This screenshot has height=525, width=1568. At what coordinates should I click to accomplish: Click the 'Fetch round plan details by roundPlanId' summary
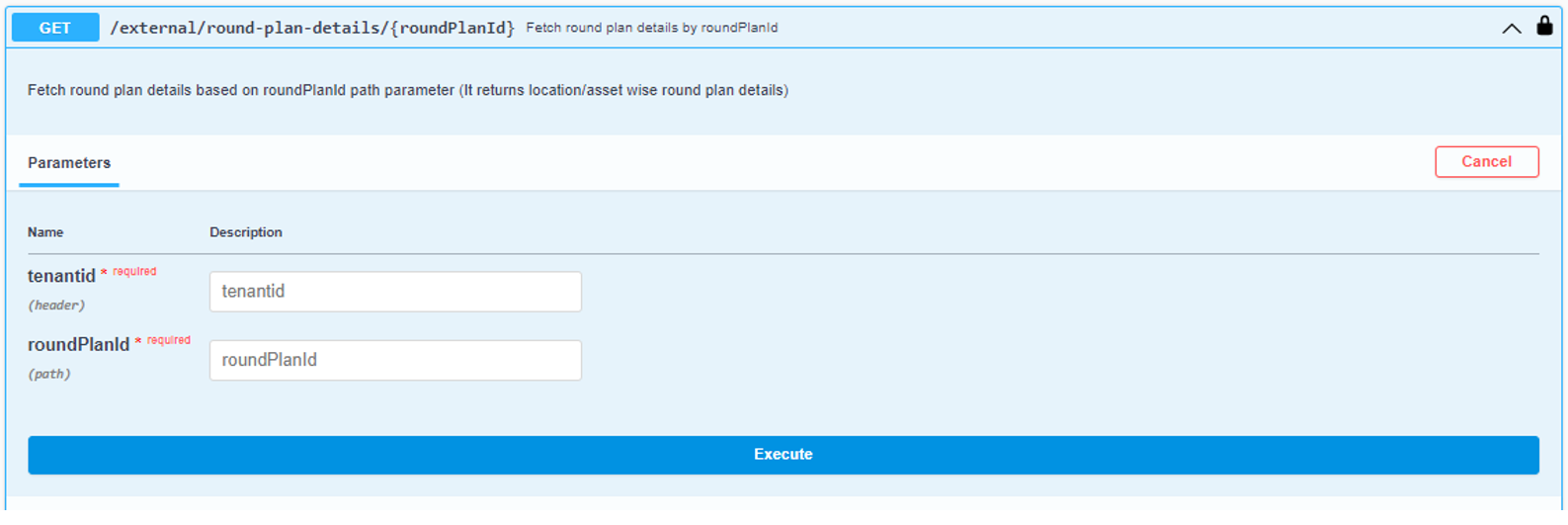652,28
